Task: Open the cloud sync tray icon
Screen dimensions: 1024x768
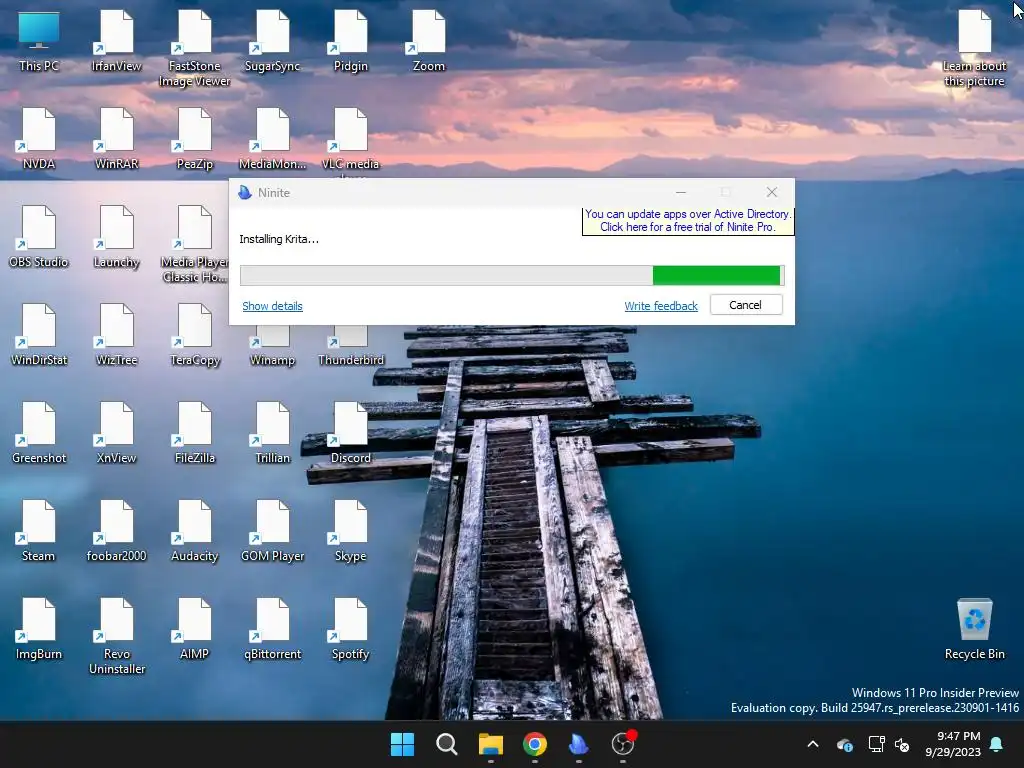Action: tap(845, 744)
